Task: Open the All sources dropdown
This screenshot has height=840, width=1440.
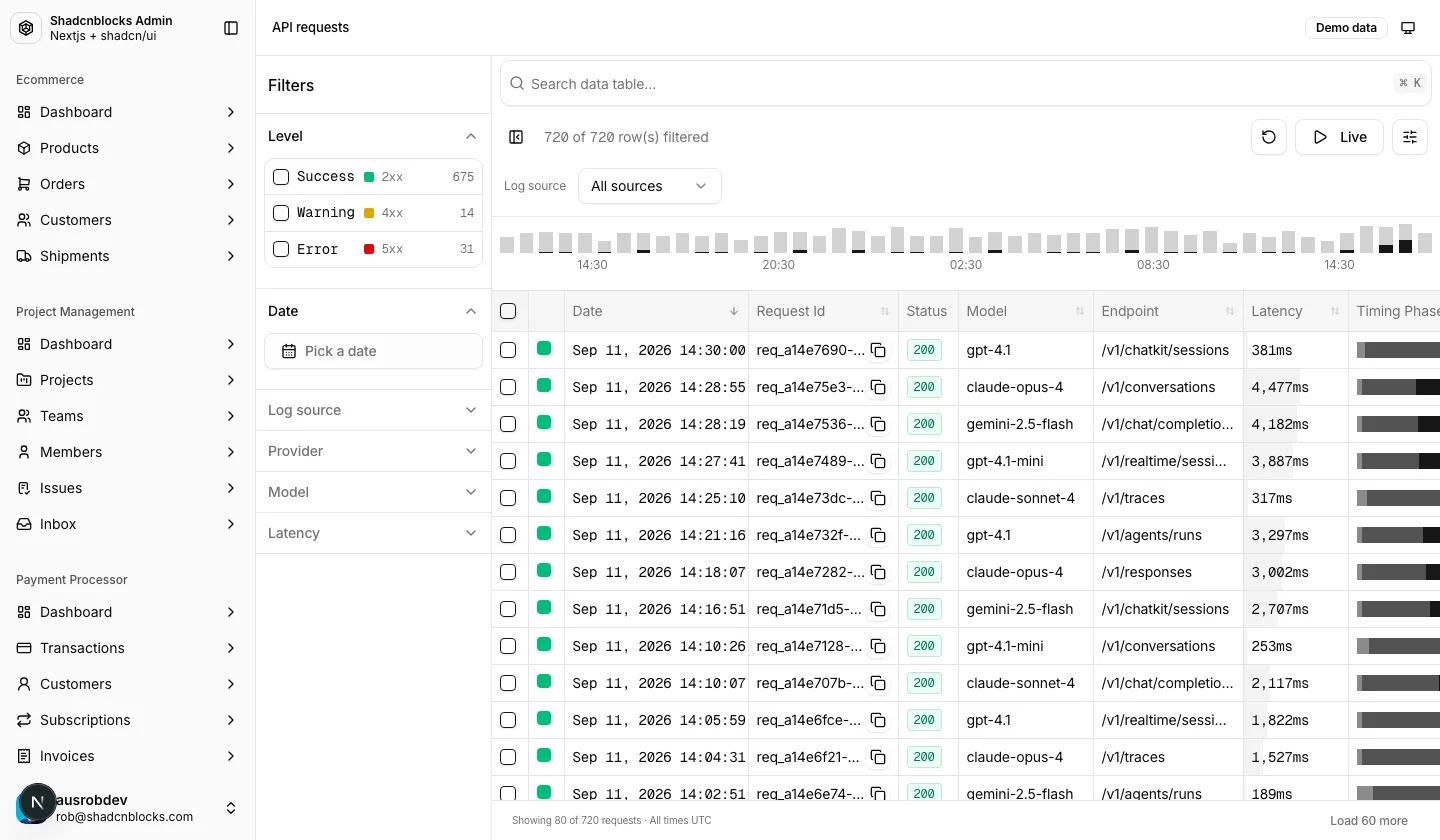Action: (x=649, y=186)
